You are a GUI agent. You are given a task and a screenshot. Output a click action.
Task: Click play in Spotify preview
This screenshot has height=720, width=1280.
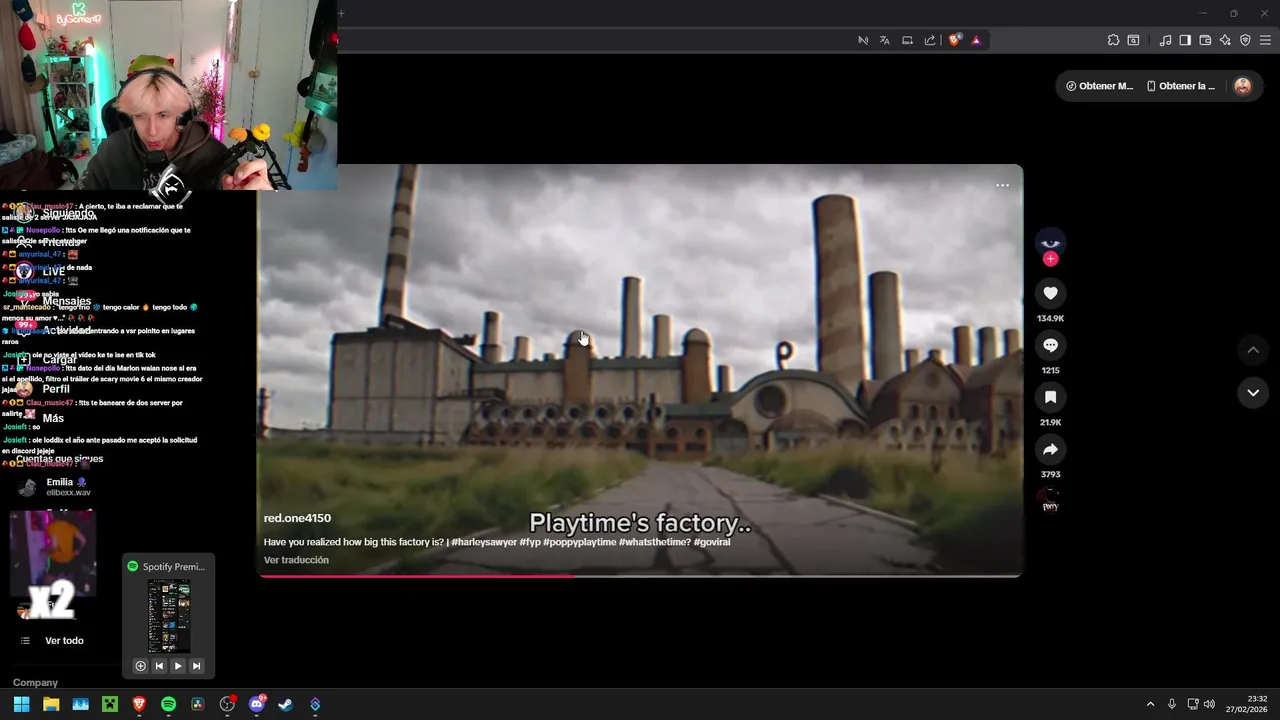click(178, 666)
